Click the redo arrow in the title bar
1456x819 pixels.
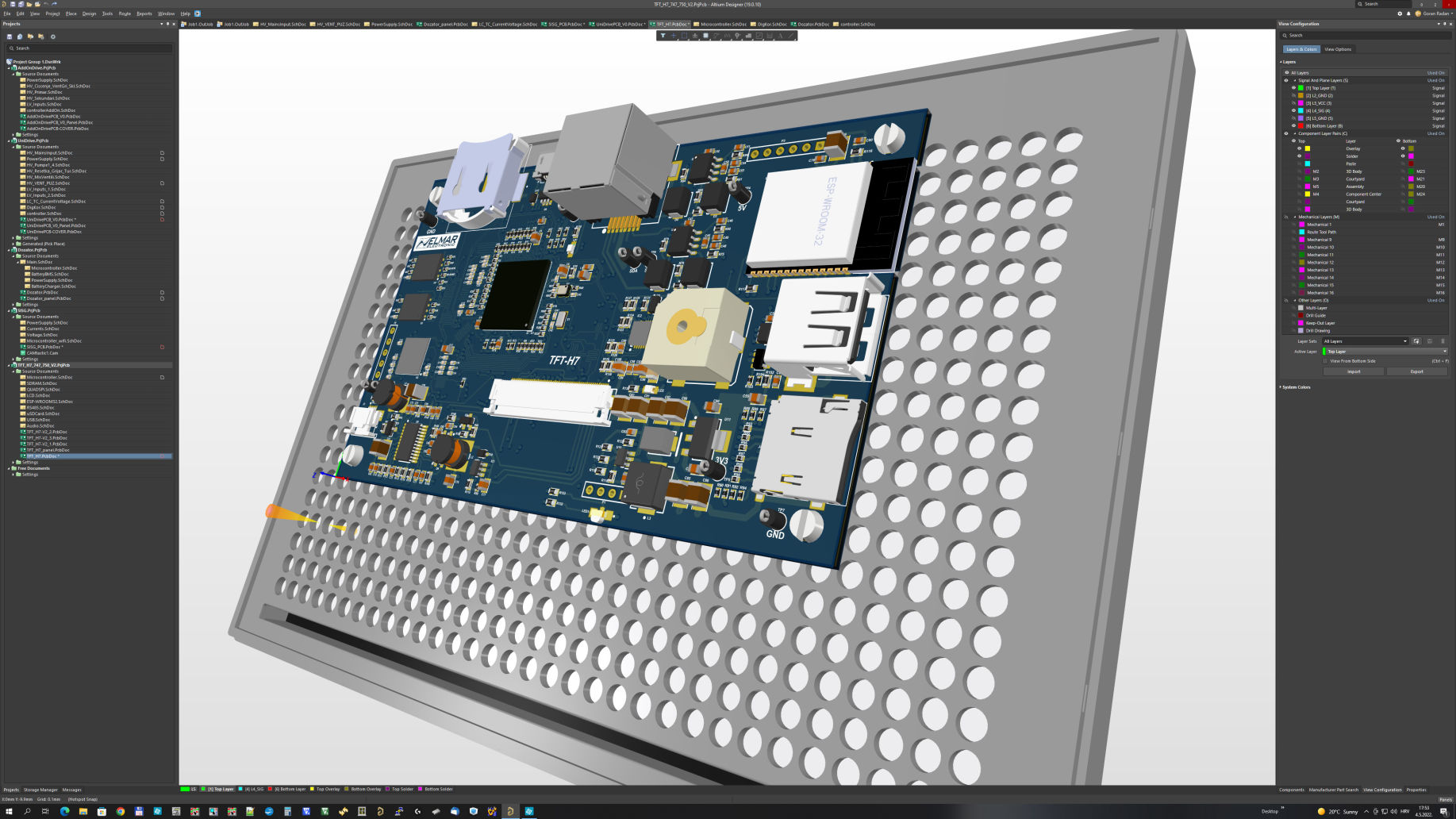54,4
